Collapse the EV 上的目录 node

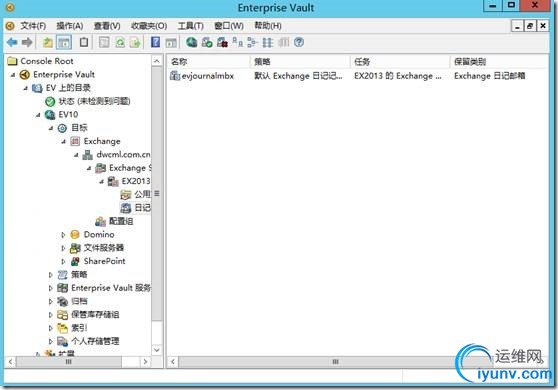pos(26,88)
